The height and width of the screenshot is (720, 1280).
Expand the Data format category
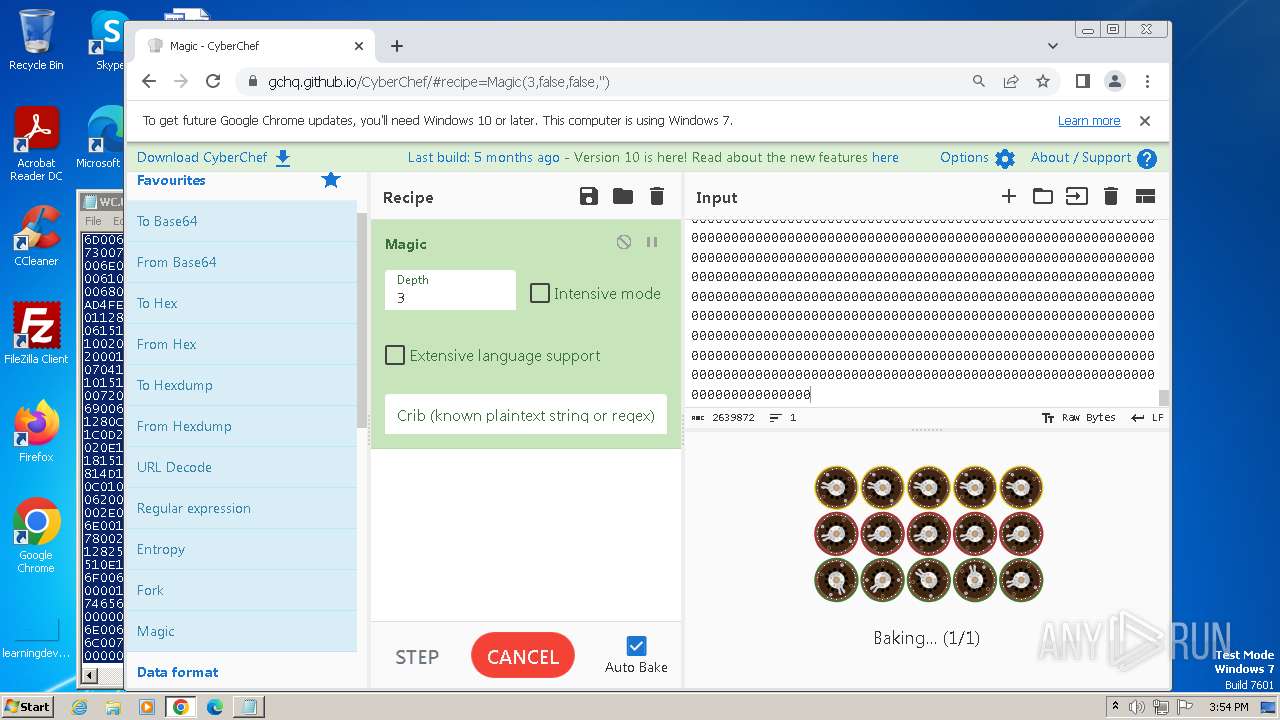241,672
